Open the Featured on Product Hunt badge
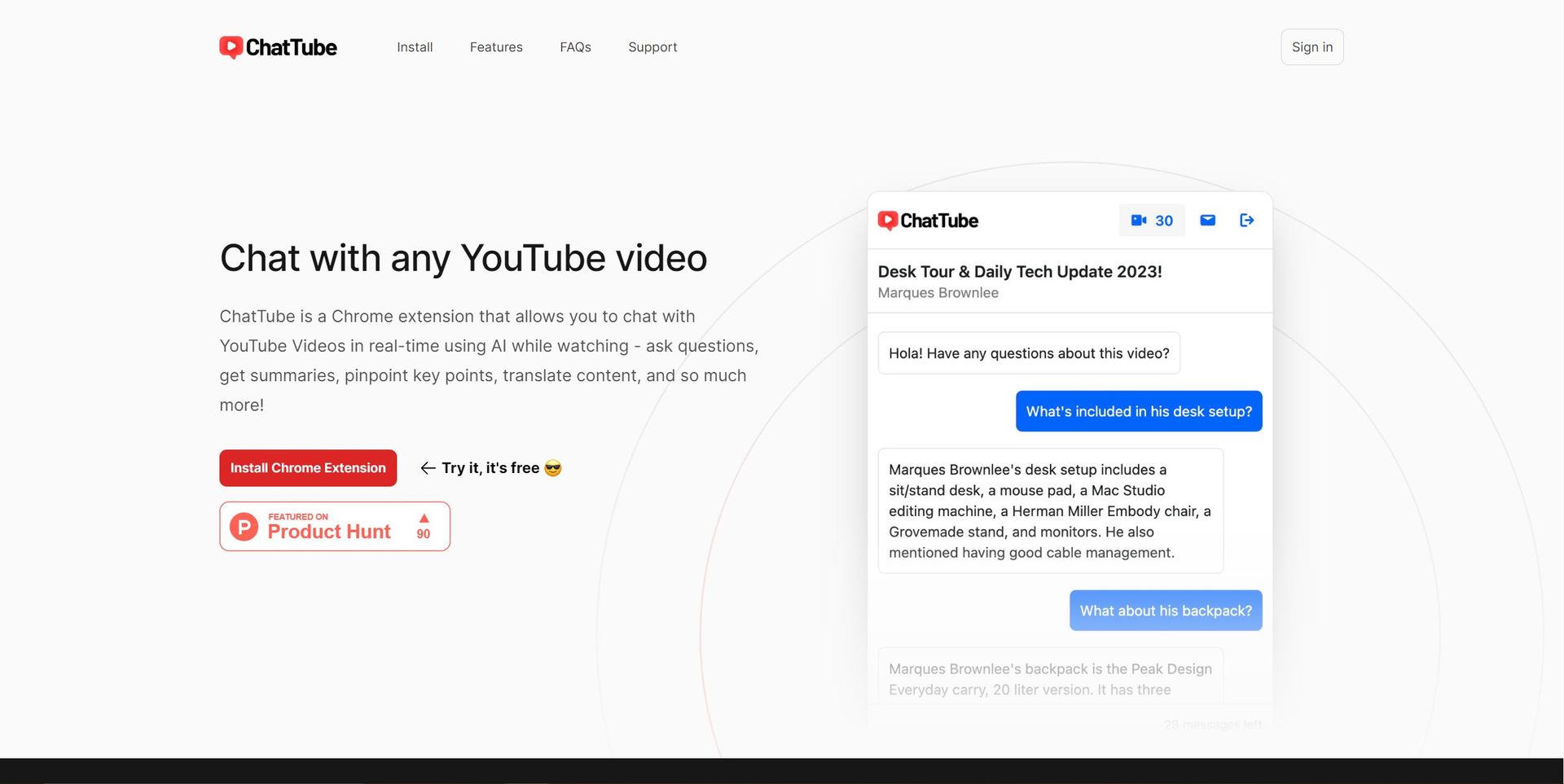This screenshot has height=784, width=1564. pos(334,527)
